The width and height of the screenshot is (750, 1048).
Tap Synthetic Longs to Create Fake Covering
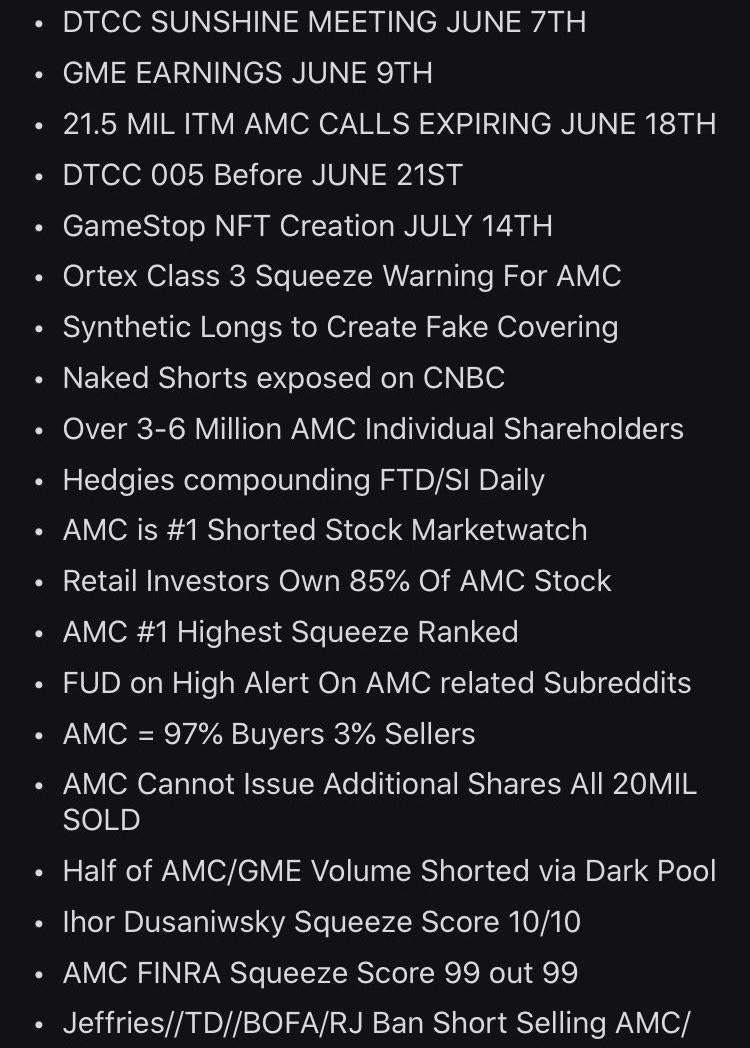[x=340, y=327]
